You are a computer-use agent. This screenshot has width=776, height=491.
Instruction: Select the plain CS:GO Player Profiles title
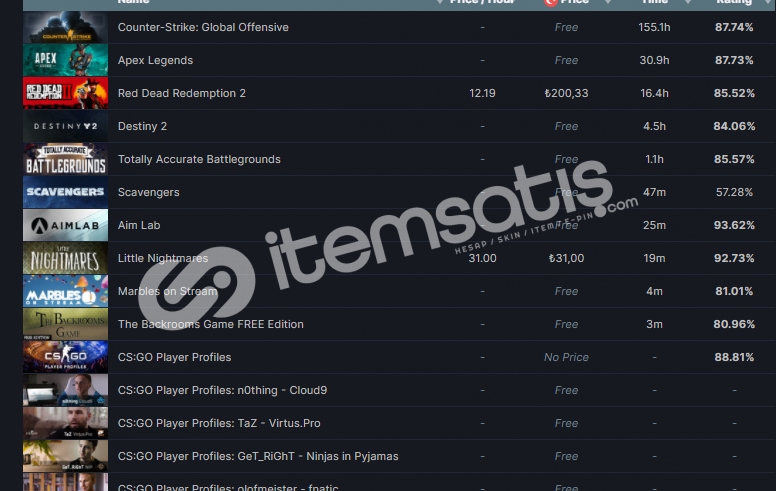pos(174,357)
